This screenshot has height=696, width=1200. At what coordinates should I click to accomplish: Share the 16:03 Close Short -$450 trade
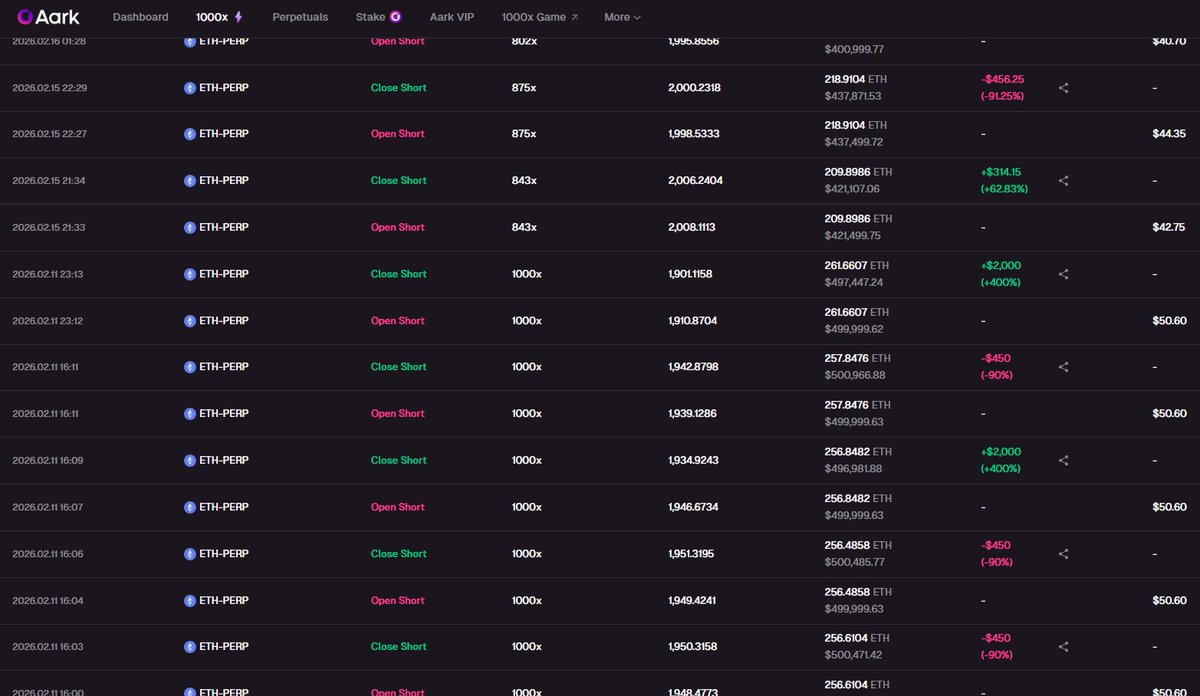click(1064, 647)
